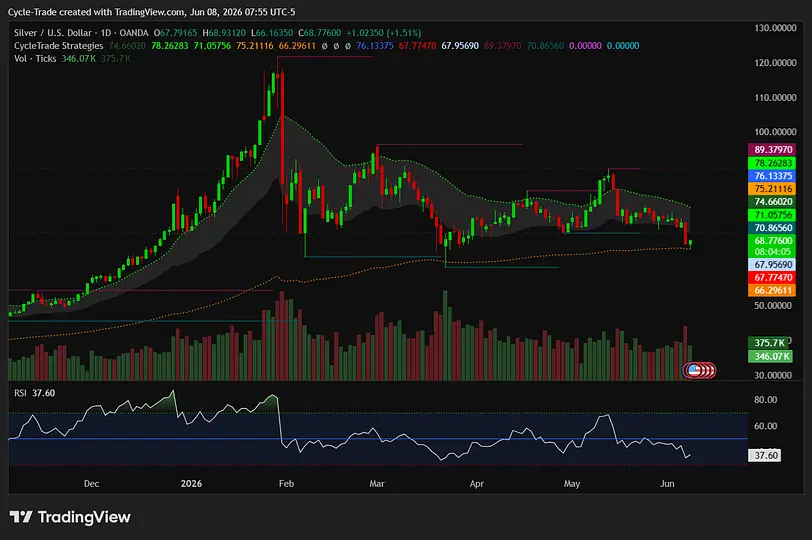Click magenta 89.37970 price scale tag

(772, 150)
